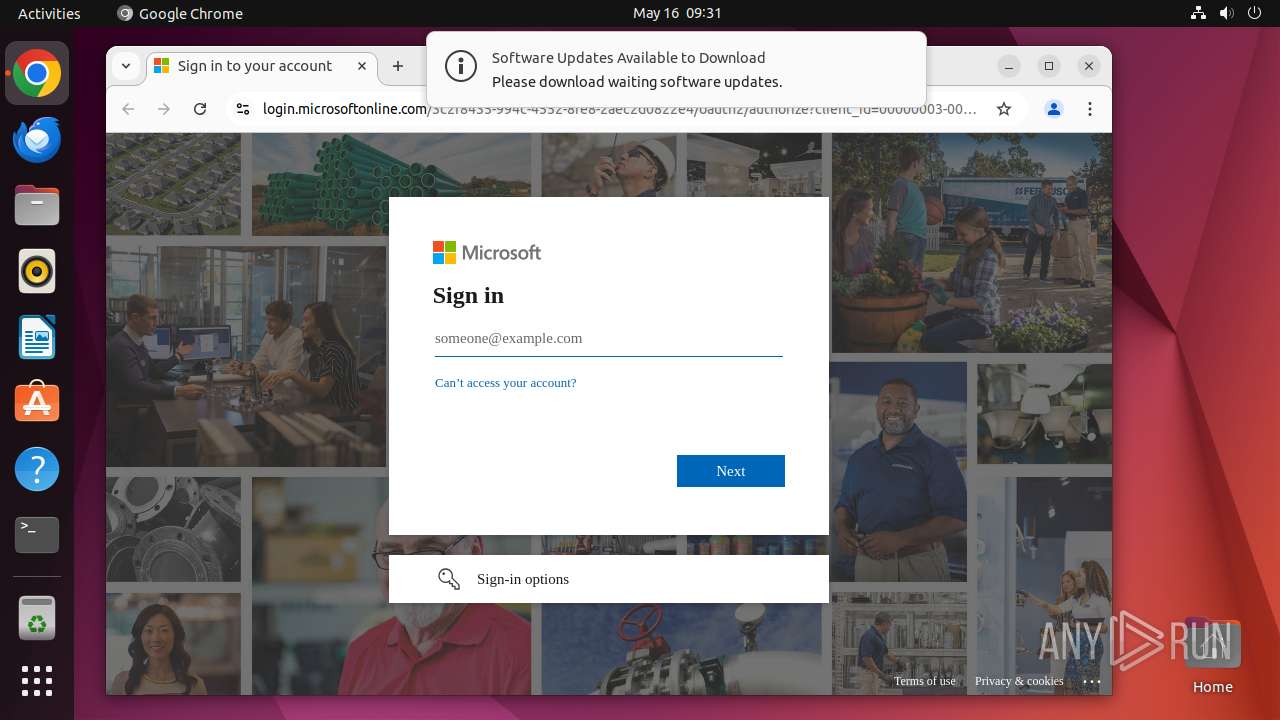Launch Thunderbird Mail from the dock
Screen dimensions: 1280x720
tap(37, 140)
